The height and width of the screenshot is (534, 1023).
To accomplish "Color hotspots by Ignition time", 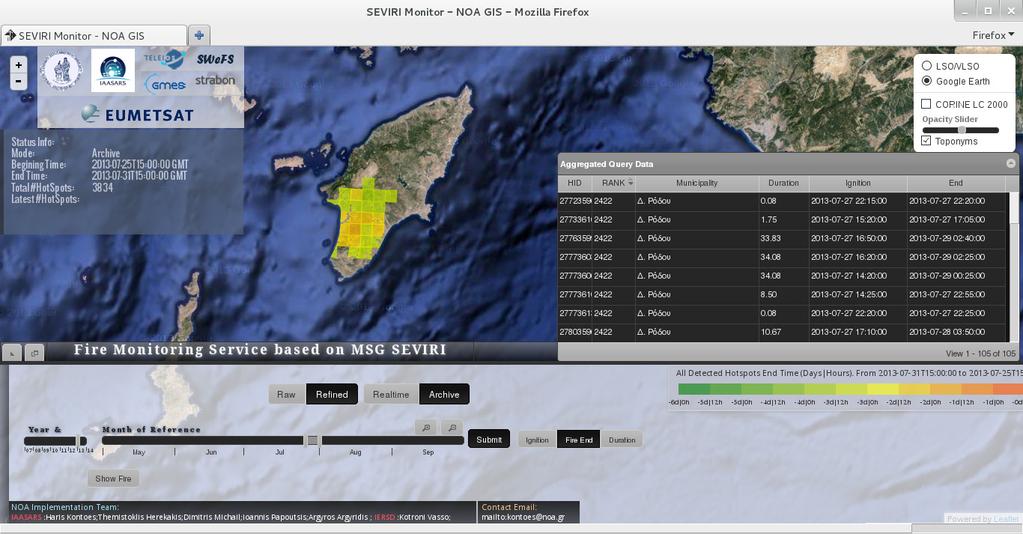I will pos(537,440).
